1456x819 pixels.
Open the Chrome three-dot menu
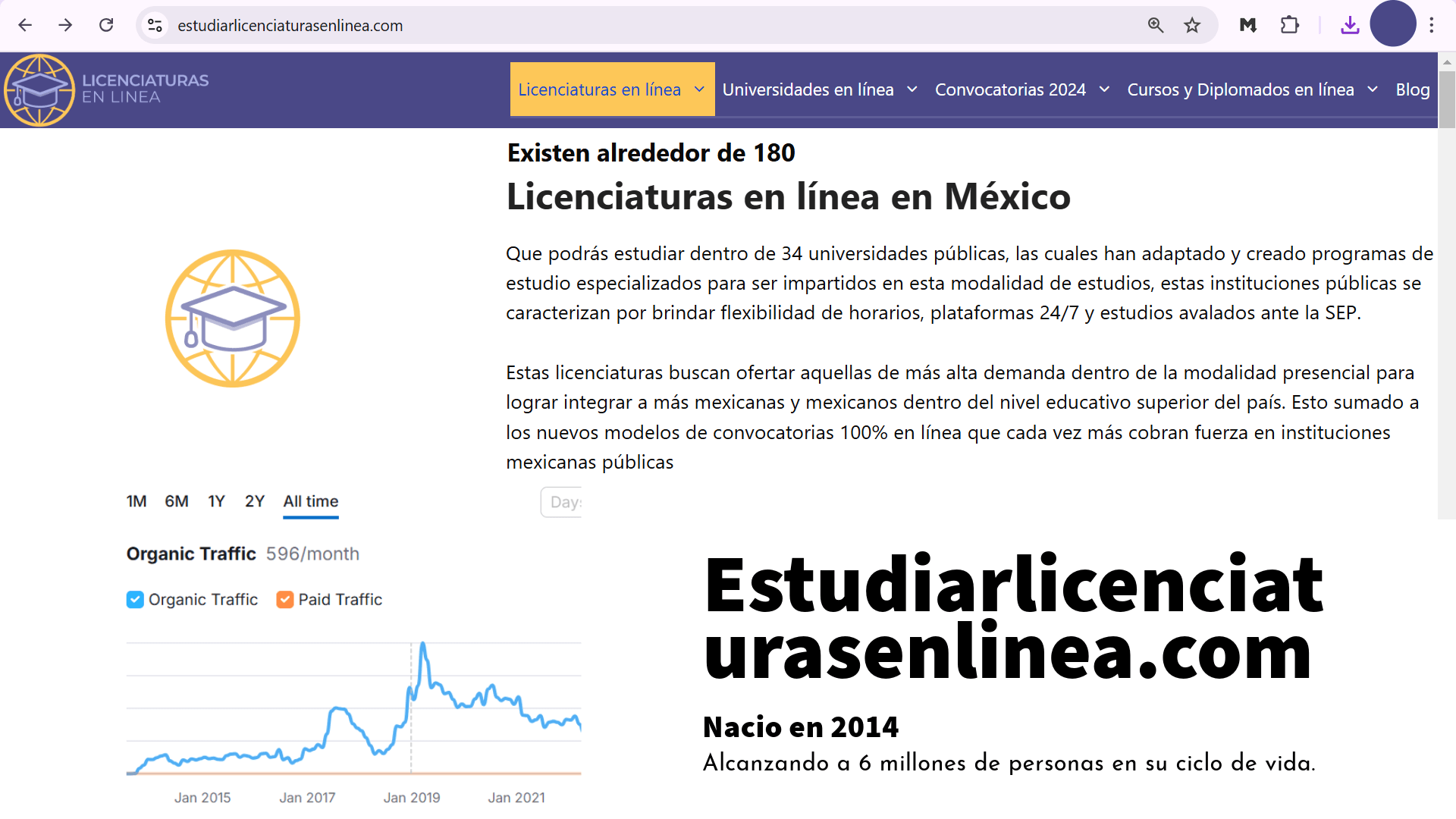pyautogui.click(x=1432, y=25)
